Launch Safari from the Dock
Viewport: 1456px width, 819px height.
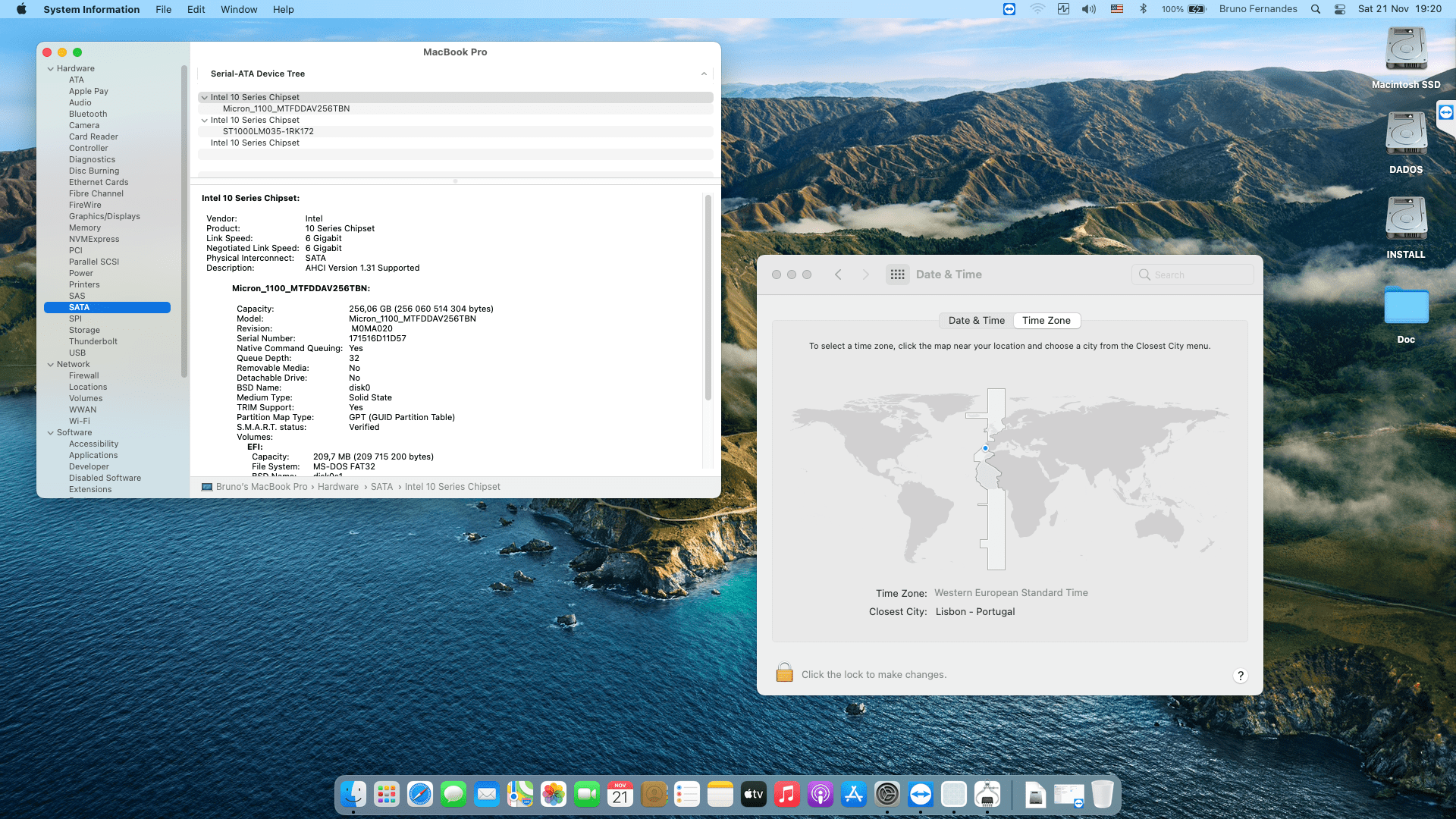point(419,794)
